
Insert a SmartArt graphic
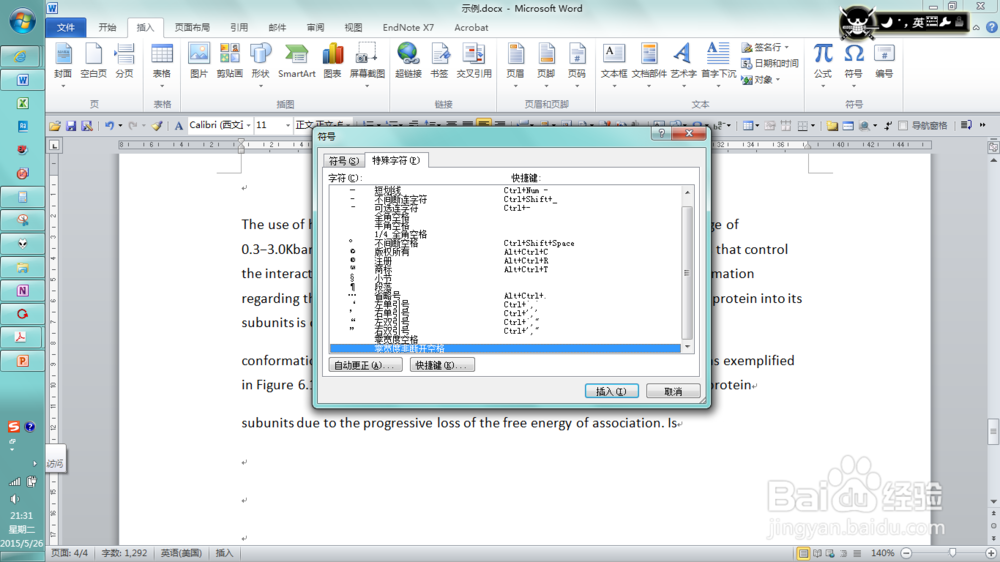pyautogui.click(x=297, y=62)
